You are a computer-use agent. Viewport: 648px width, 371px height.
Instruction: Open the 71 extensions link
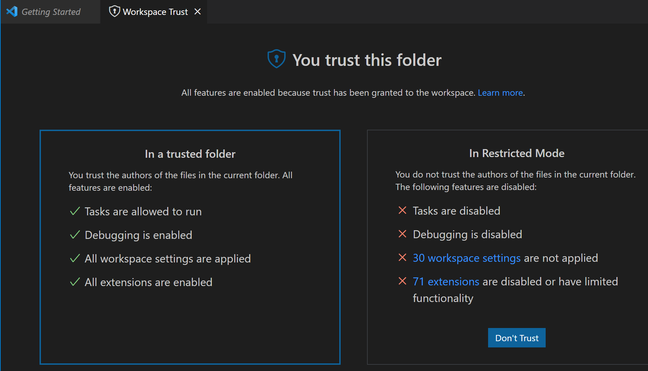click(x=446, y=282)
